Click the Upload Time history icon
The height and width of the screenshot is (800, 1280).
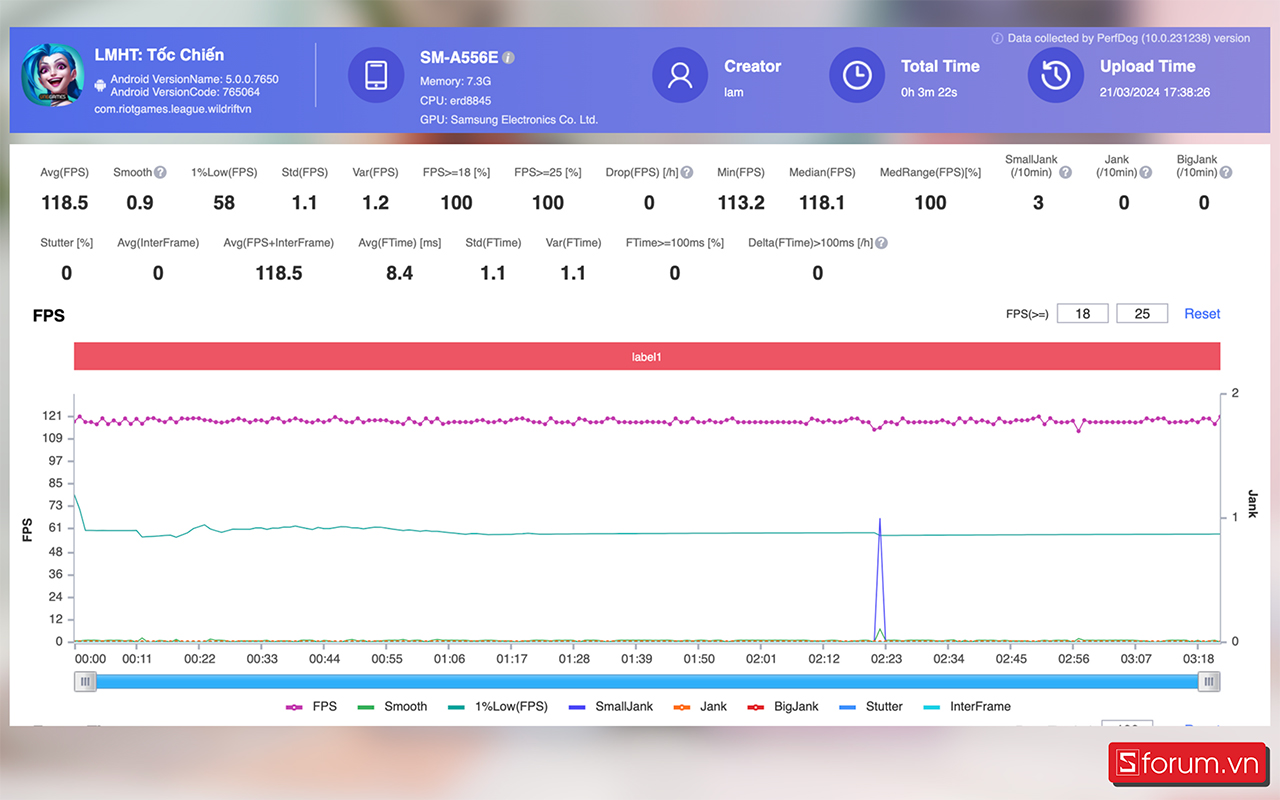click(x=1056, y=75)
